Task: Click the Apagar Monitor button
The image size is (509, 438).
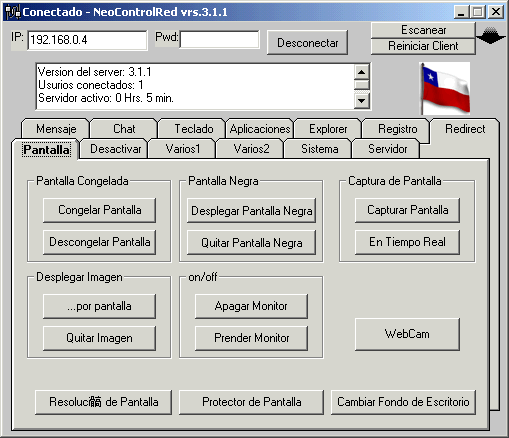Action: click(251, 306)
